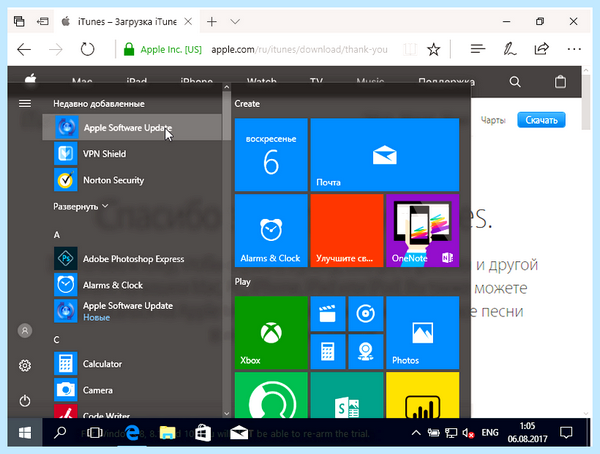This screenshot has height=454, width=600.
Task: Open the Camera app
Action: tap(132, 390)
